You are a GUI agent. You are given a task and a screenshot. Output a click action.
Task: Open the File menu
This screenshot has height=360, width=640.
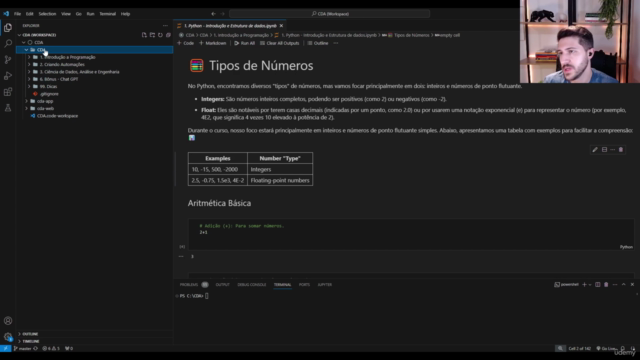[18, 14]
